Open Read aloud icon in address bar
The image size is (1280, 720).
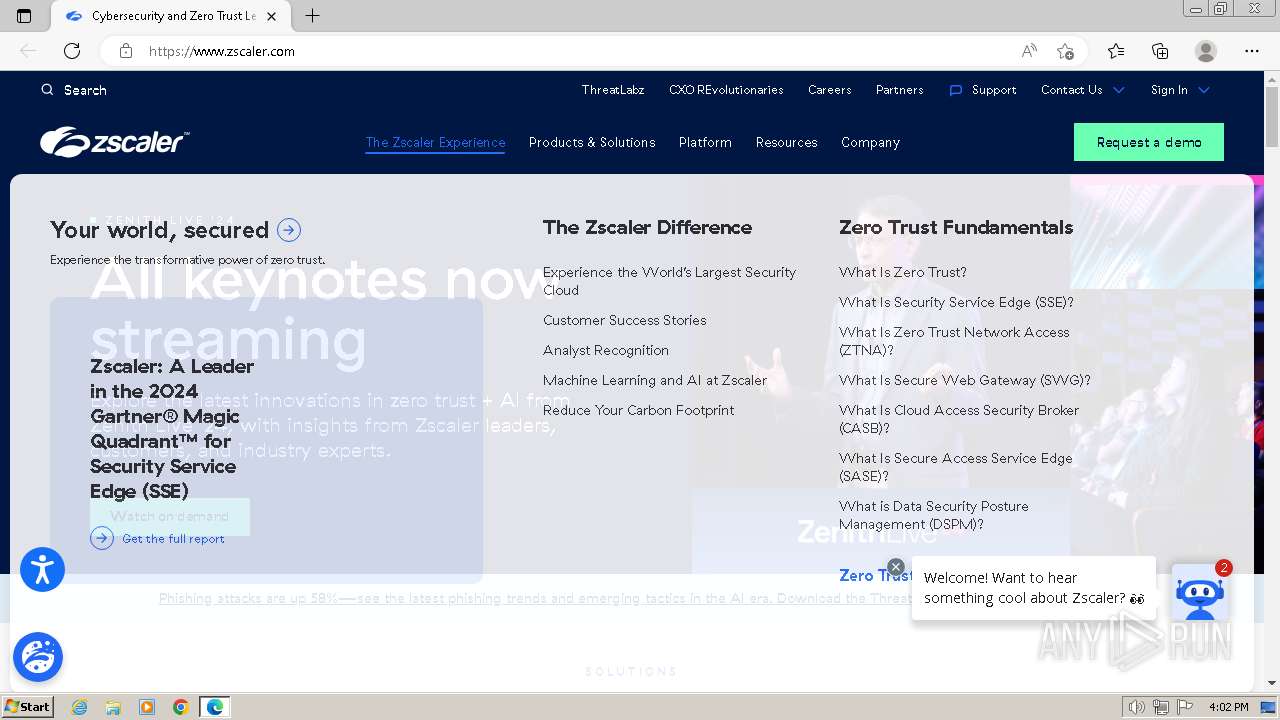click(x=1029, y=51)
